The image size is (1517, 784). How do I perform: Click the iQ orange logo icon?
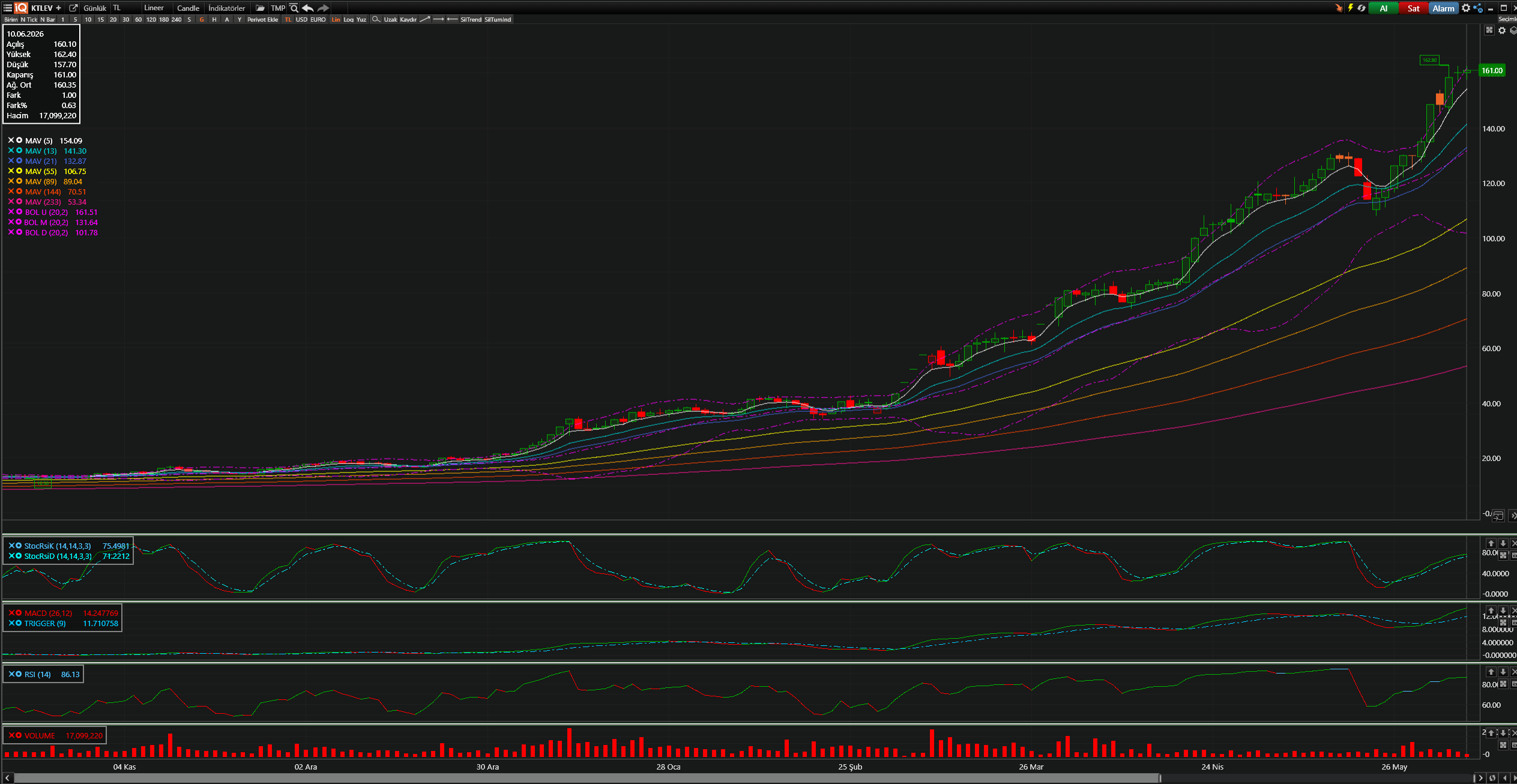(x=21, y=8)
